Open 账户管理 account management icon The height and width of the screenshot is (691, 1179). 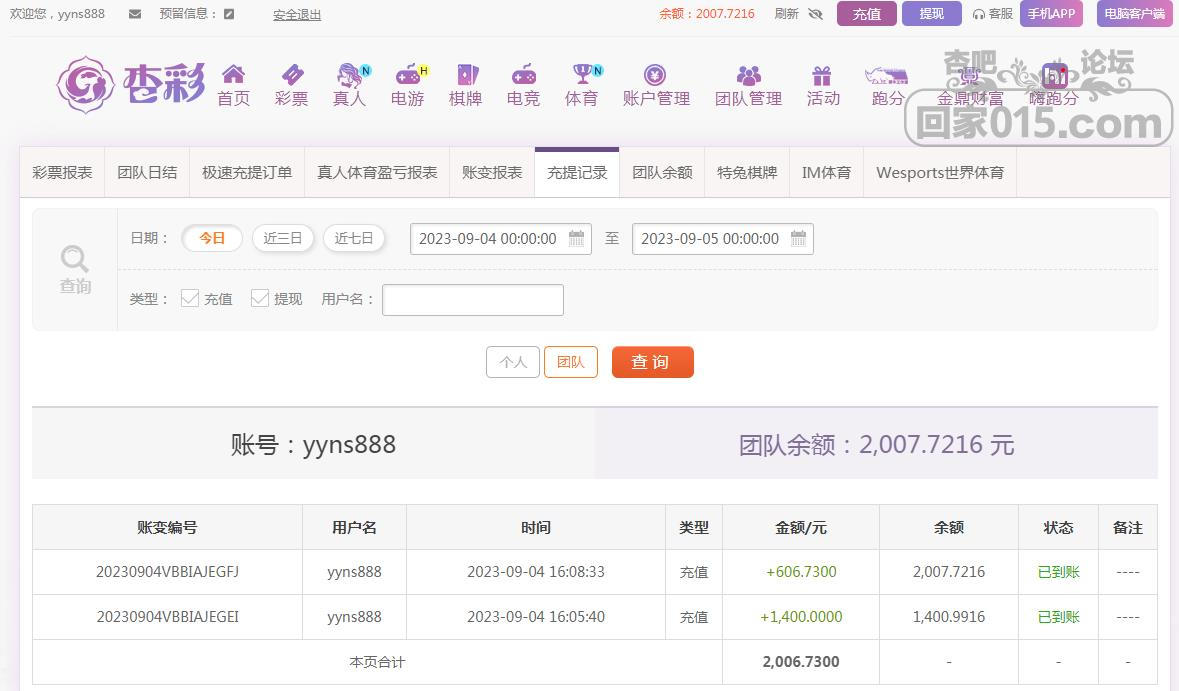click(x=655, y=75)
